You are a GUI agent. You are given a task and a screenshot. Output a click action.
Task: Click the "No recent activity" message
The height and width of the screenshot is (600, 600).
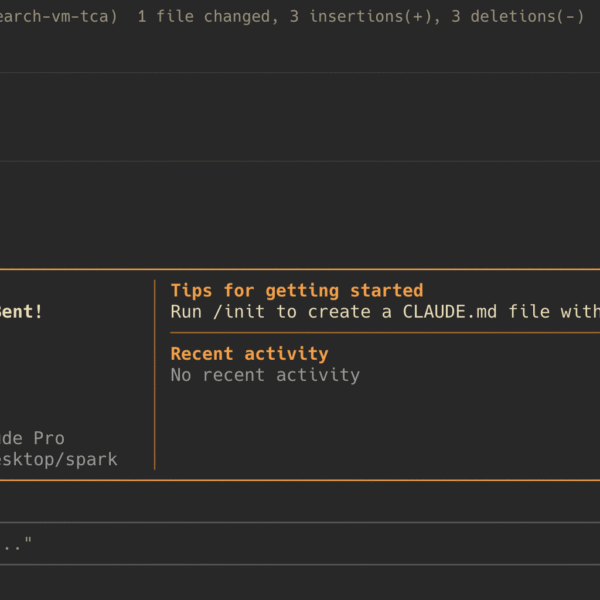pyautogui.click(x=265, y=375)
